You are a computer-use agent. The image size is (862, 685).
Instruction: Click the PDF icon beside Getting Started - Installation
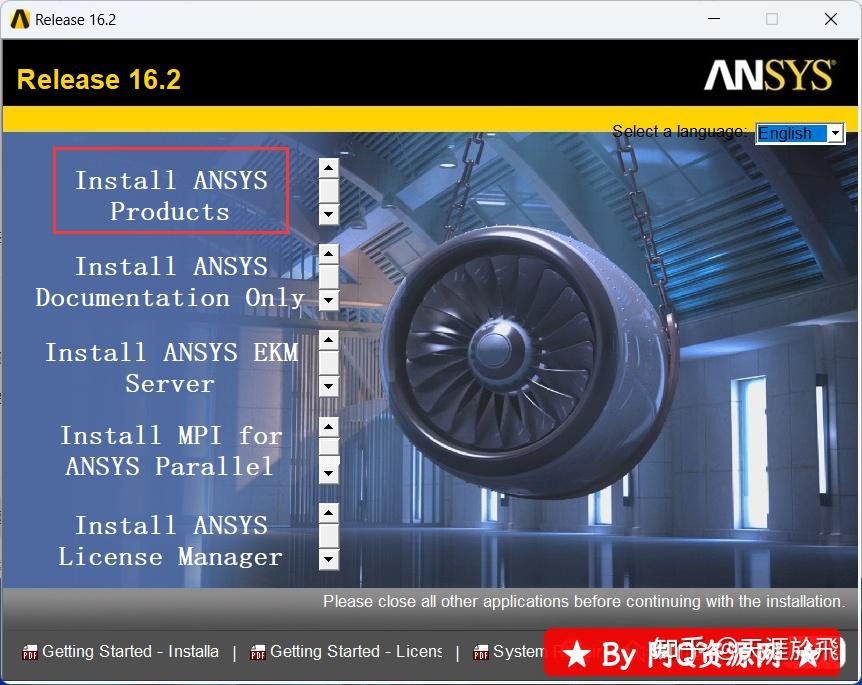click(x=30, y=651)
